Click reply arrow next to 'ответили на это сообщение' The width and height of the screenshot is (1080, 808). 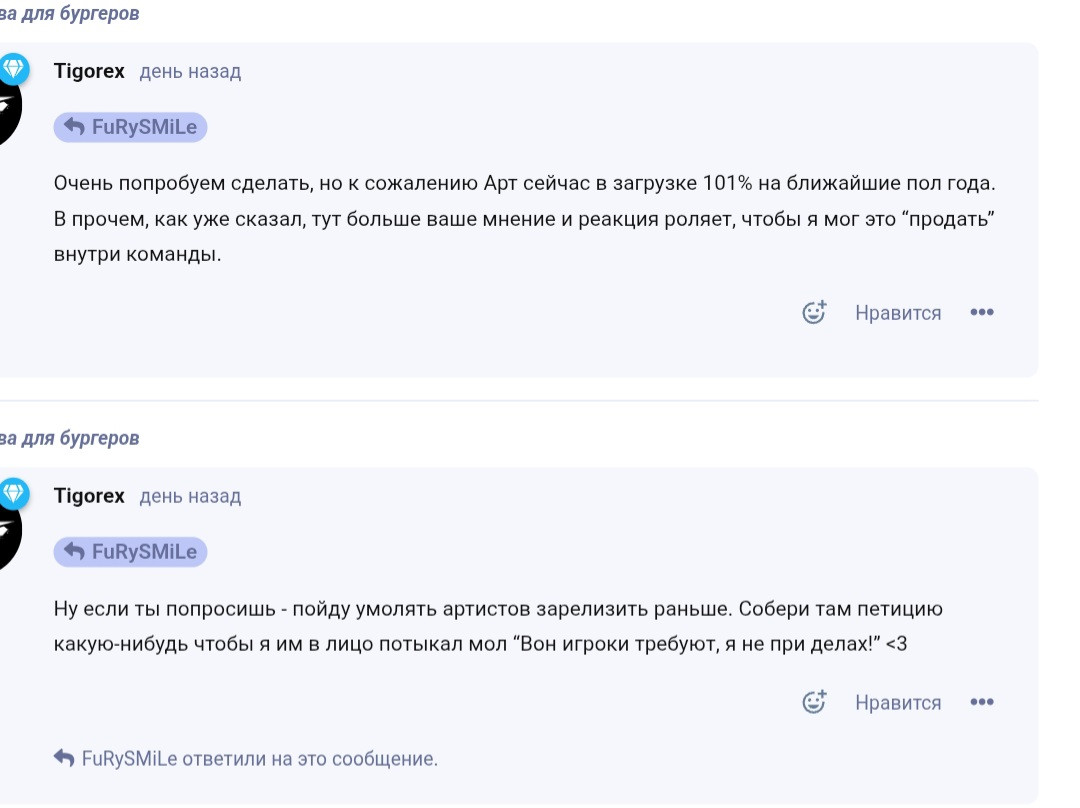(64, 758)
